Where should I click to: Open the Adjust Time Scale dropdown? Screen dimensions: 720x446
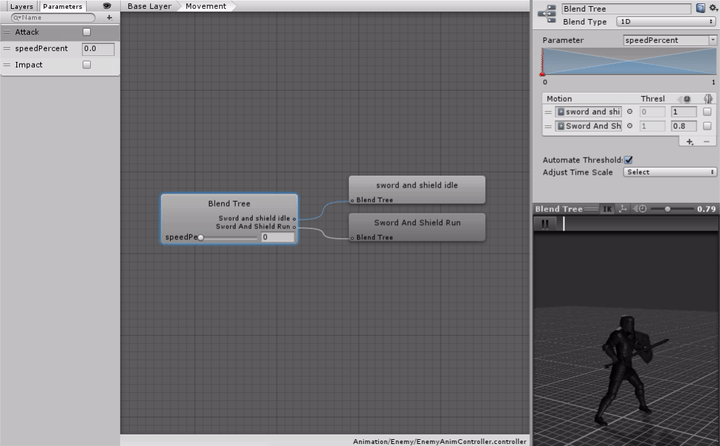click(668, 172)
